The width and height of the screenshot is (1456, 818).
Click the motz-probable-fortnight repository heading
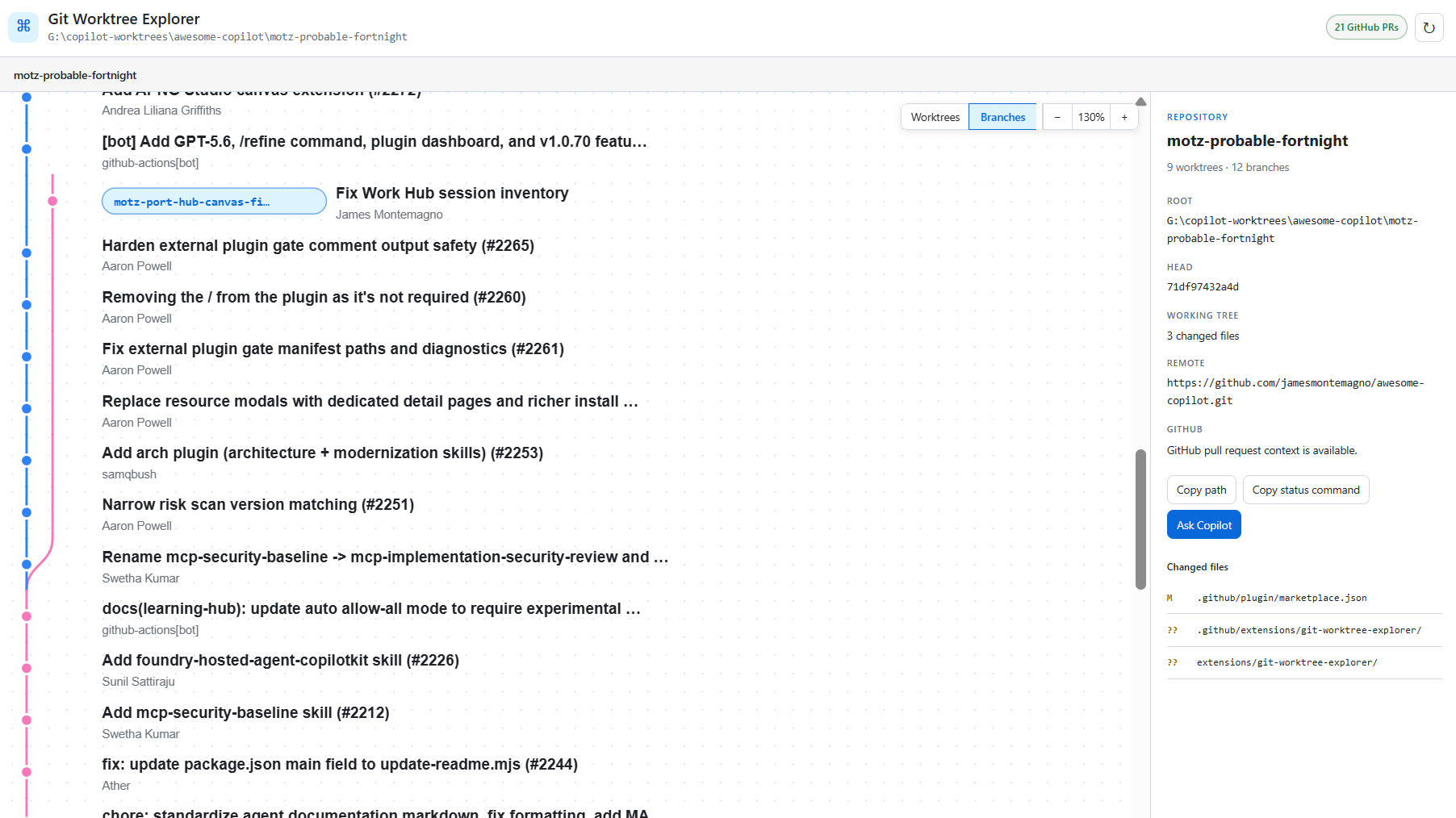(1257, 141)
